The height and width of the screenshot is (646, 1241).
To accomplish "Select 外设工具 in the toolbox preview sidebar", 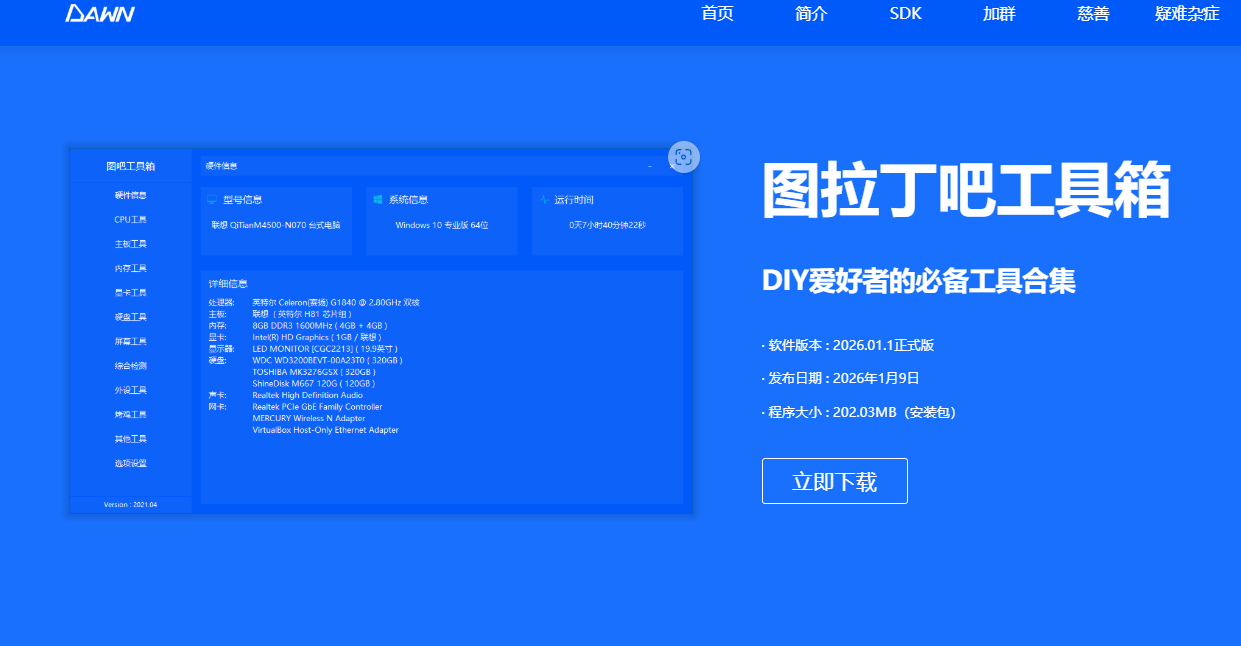I will point(131,390).
